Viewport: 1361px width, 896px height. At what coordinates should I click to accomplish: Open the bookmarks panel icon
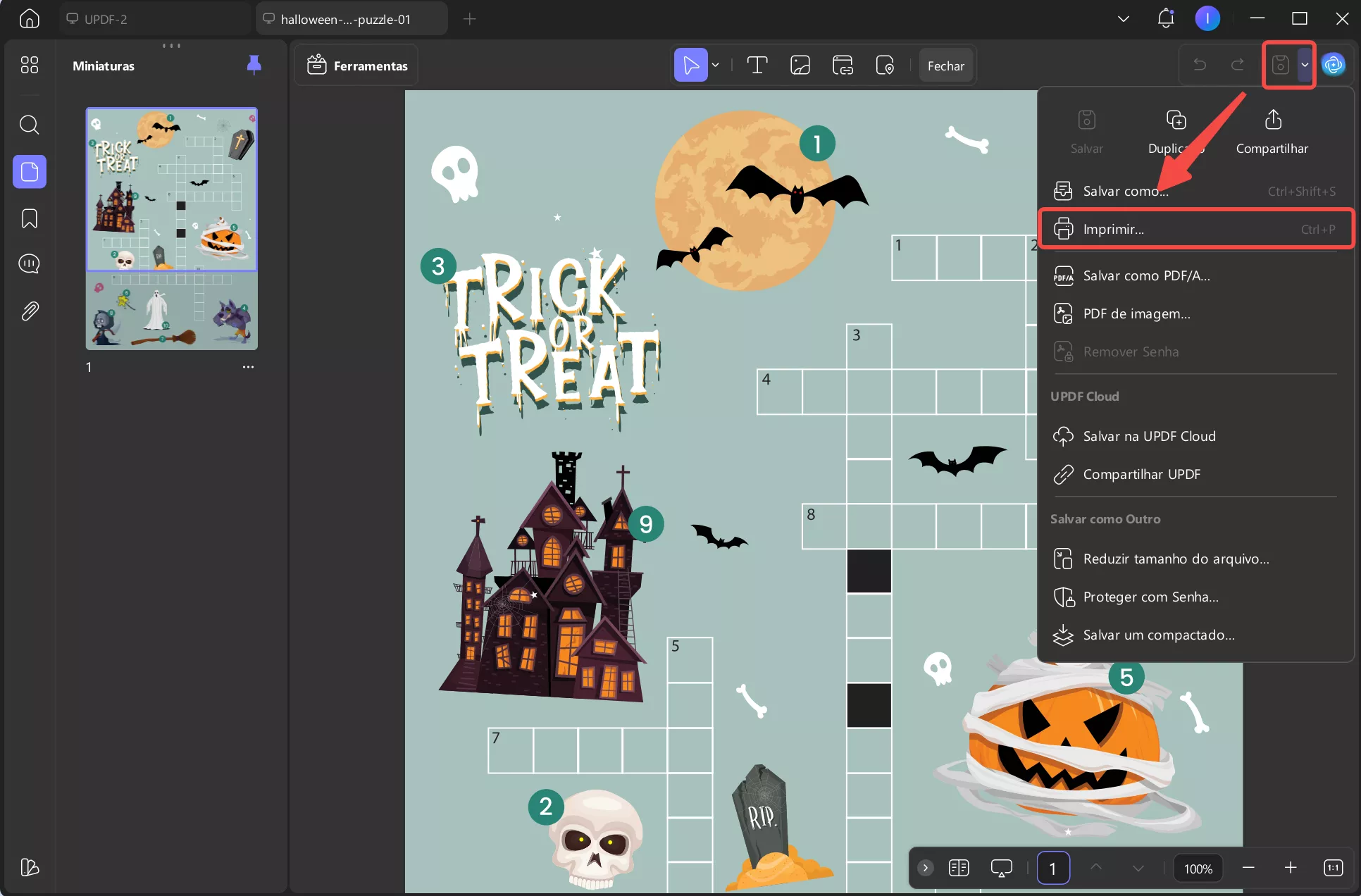click(29, 218)
